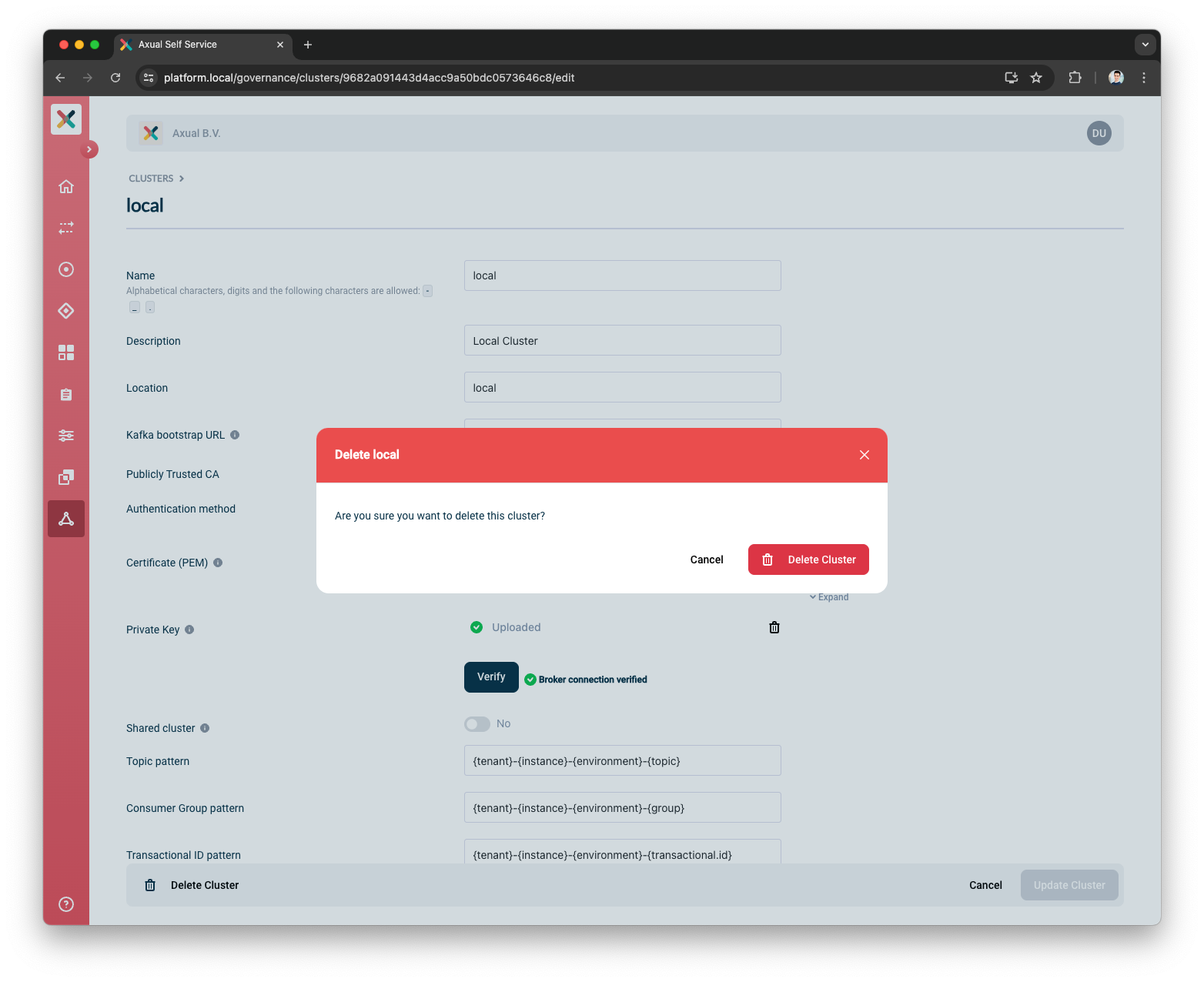Select the circular target icon in sidebar

[x=66, y=269]
